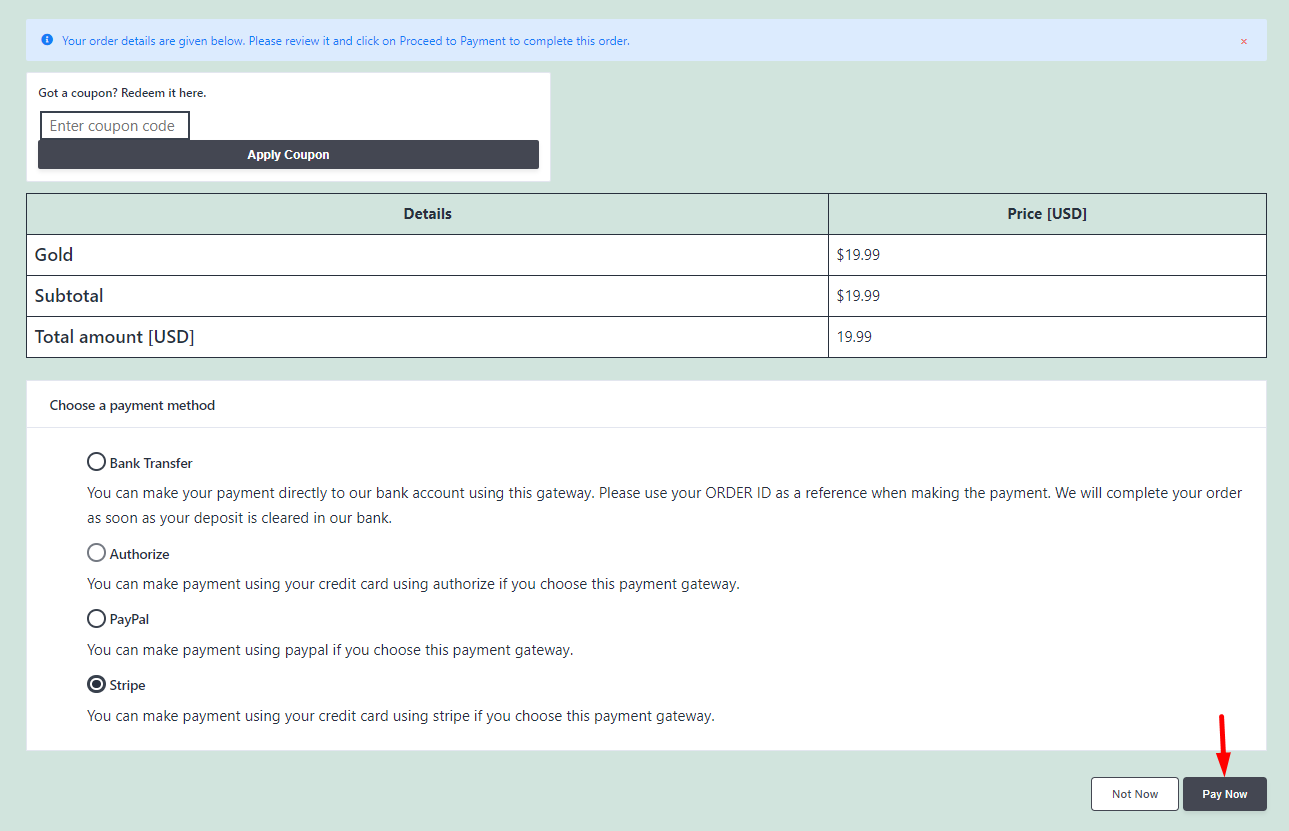1289x831 pixels.
Task: Click the info icon in notice banner
Action: point(47,40)
